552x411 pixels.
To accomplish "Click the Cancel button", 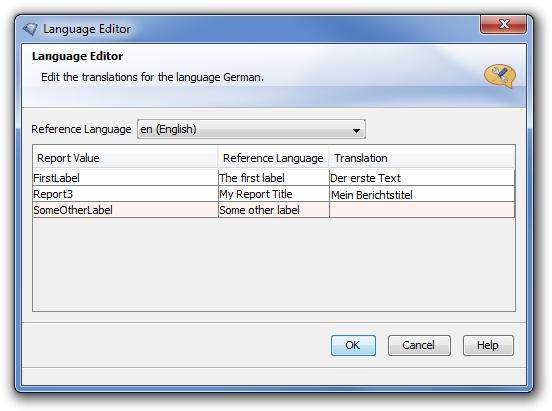I will (x=419, y=345).
